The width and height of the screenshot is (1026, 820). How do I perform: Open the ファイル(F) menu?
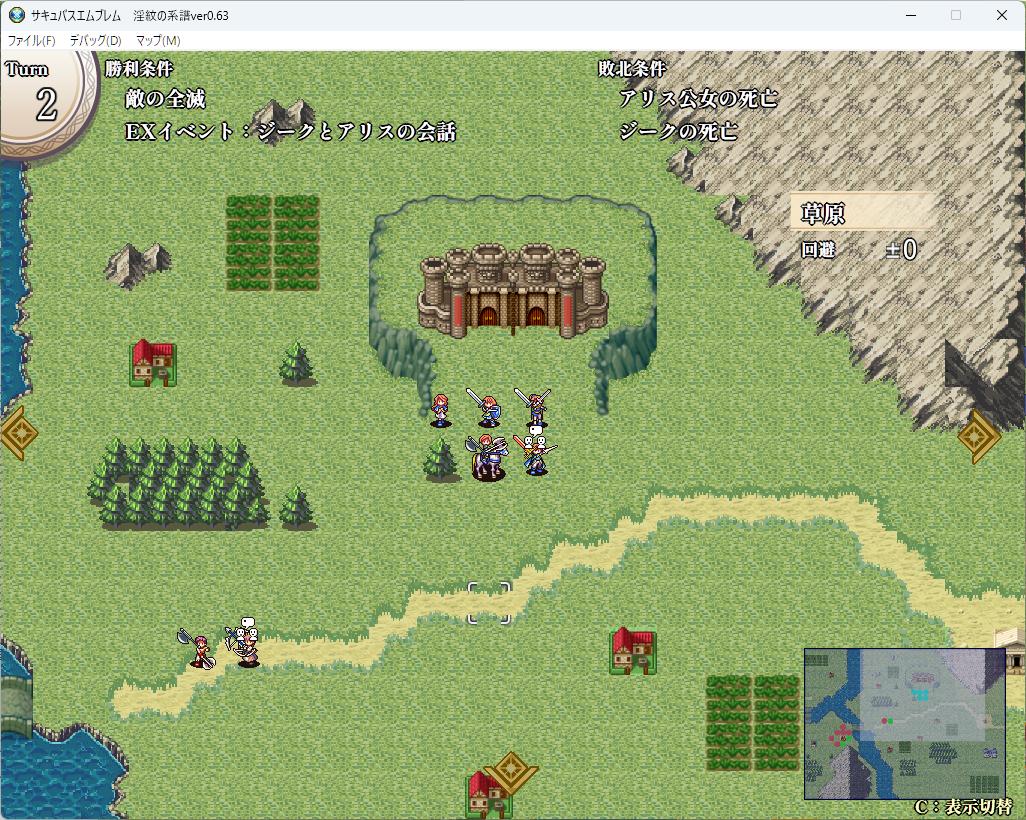coord(31,41)
